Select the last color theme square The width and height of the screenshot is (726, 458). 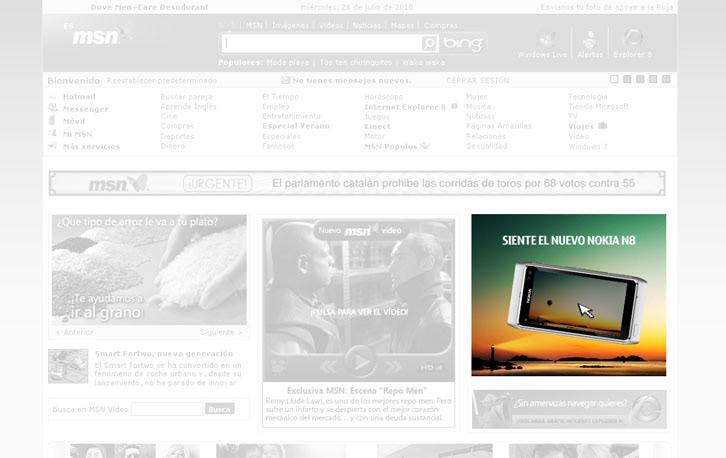pos(666,79)
